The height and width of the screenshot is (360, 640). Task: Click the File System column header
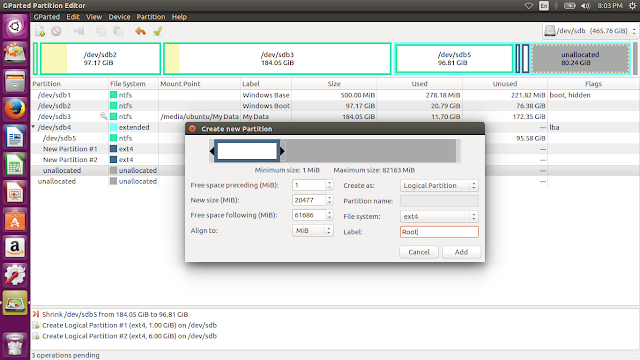click(x=133, y=84)
